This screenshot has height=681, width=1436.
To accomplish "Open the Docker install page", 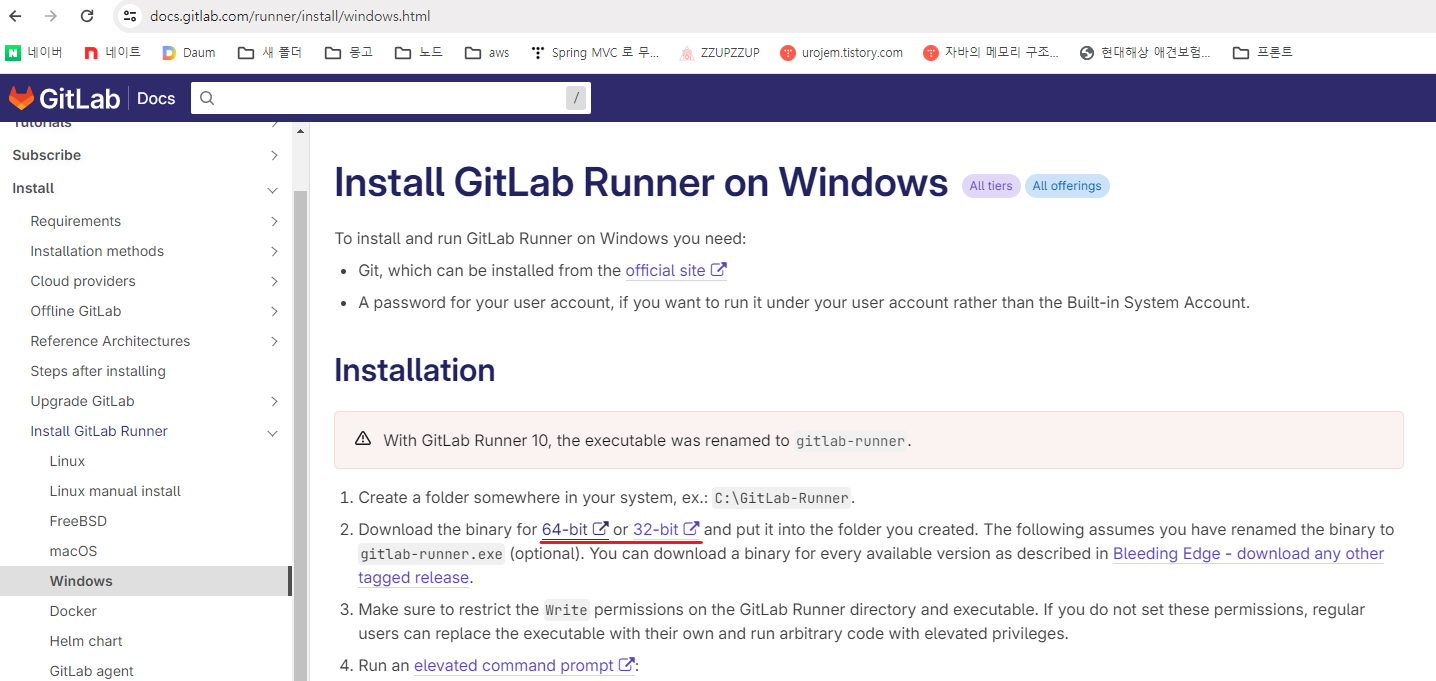I will [x=73, y=611].
